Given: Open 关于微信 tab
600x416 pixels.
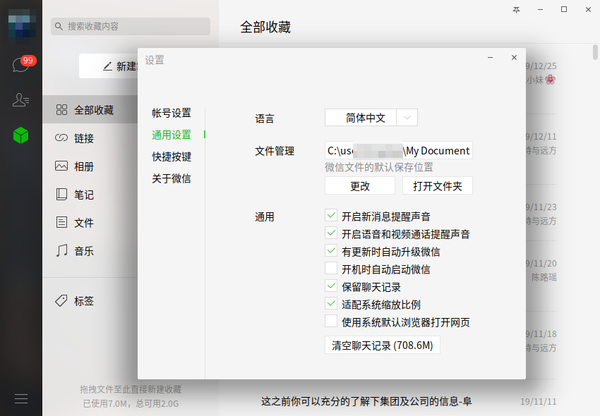Looking at the screenshot, I should tap(171, 178).
